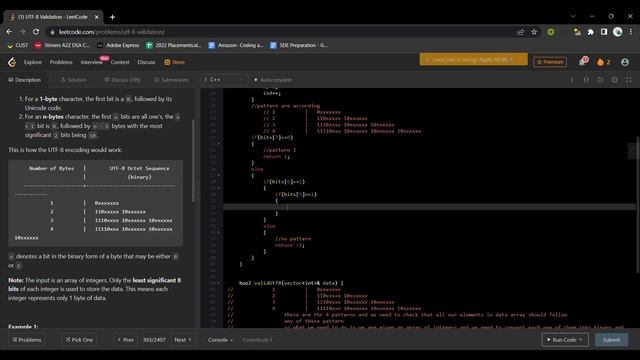
Task: Open Interview menu item
Action: pos(91,62)
